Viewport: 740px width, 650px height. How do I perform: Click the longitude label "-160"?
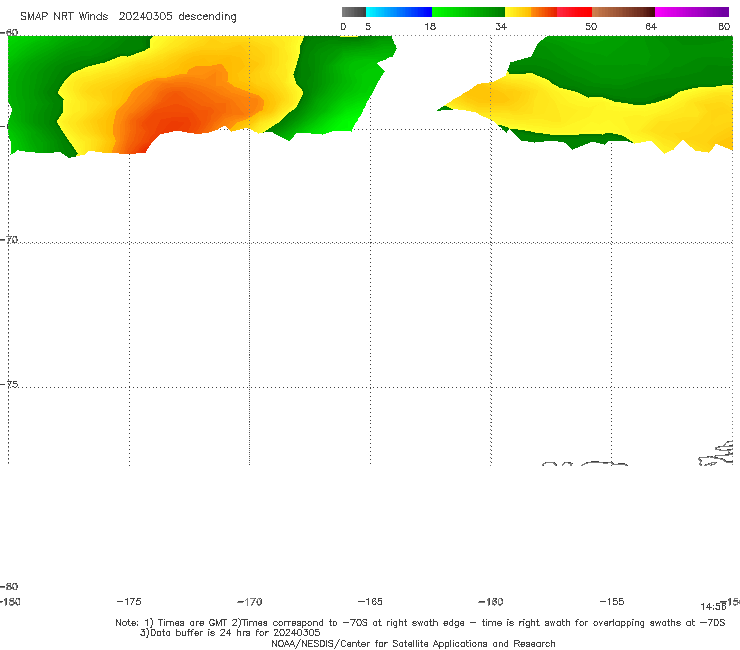coord(491,601)
